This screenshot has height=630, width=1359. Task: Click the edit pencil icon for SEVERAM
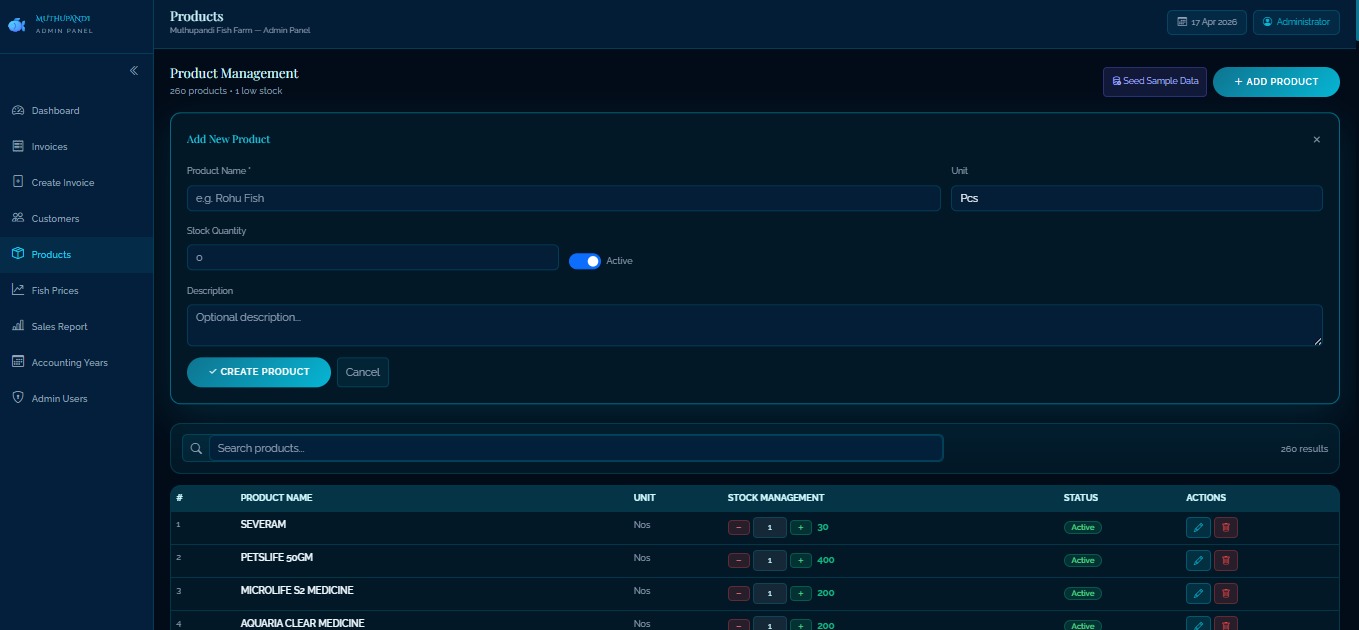point(1197,527)
